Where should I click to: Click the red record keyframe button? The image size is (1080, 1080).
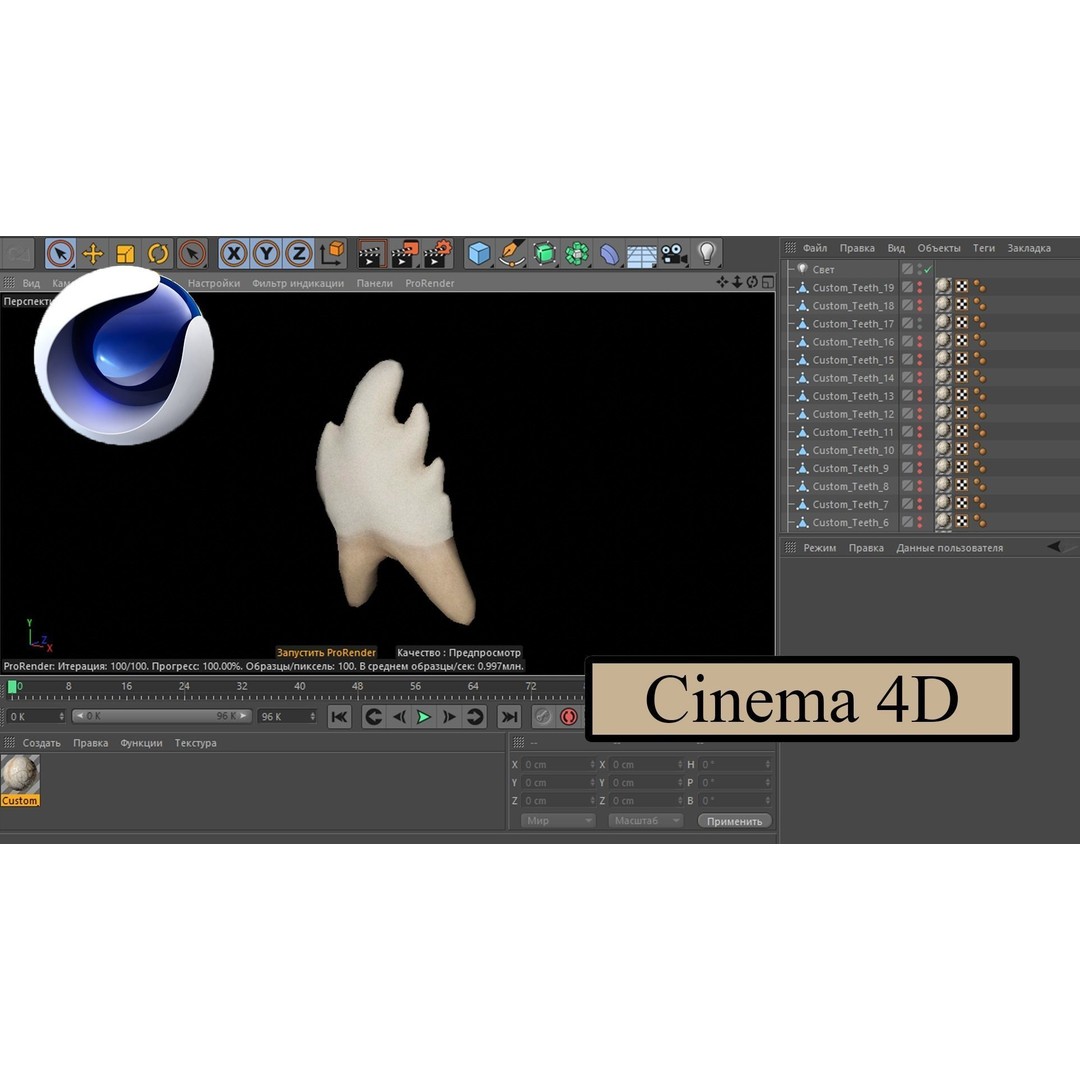pos(569,717)
